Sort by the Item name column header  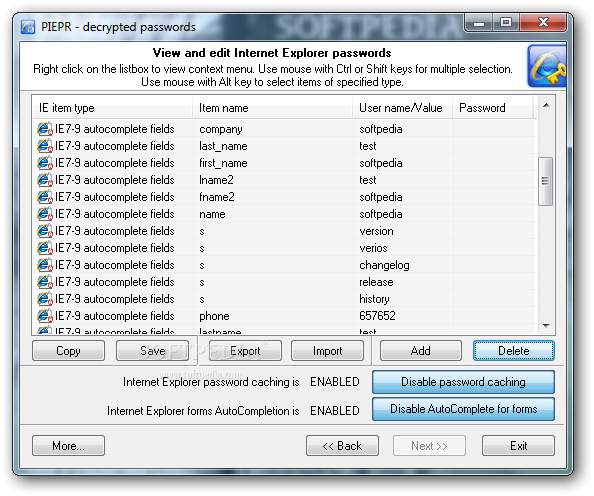pyautogui.click(x=273, y=108)
